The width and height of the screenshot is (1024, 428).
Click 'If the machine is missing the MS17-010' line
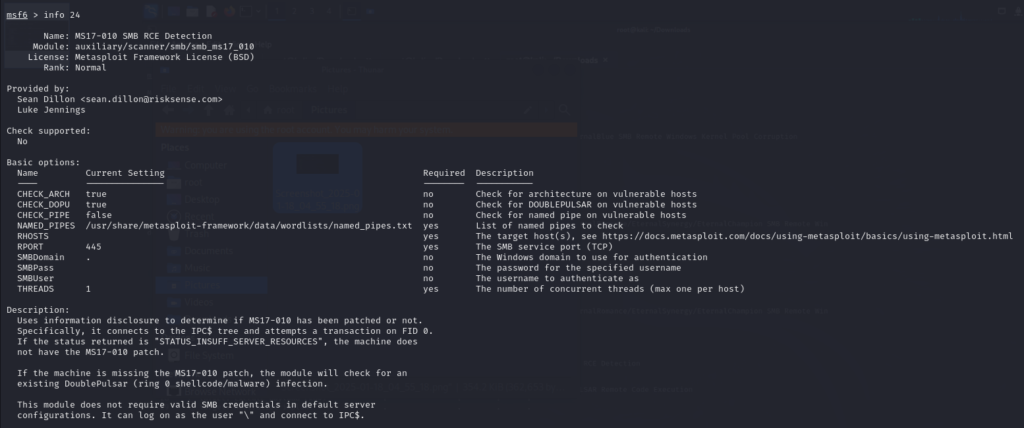coord(212,373)
